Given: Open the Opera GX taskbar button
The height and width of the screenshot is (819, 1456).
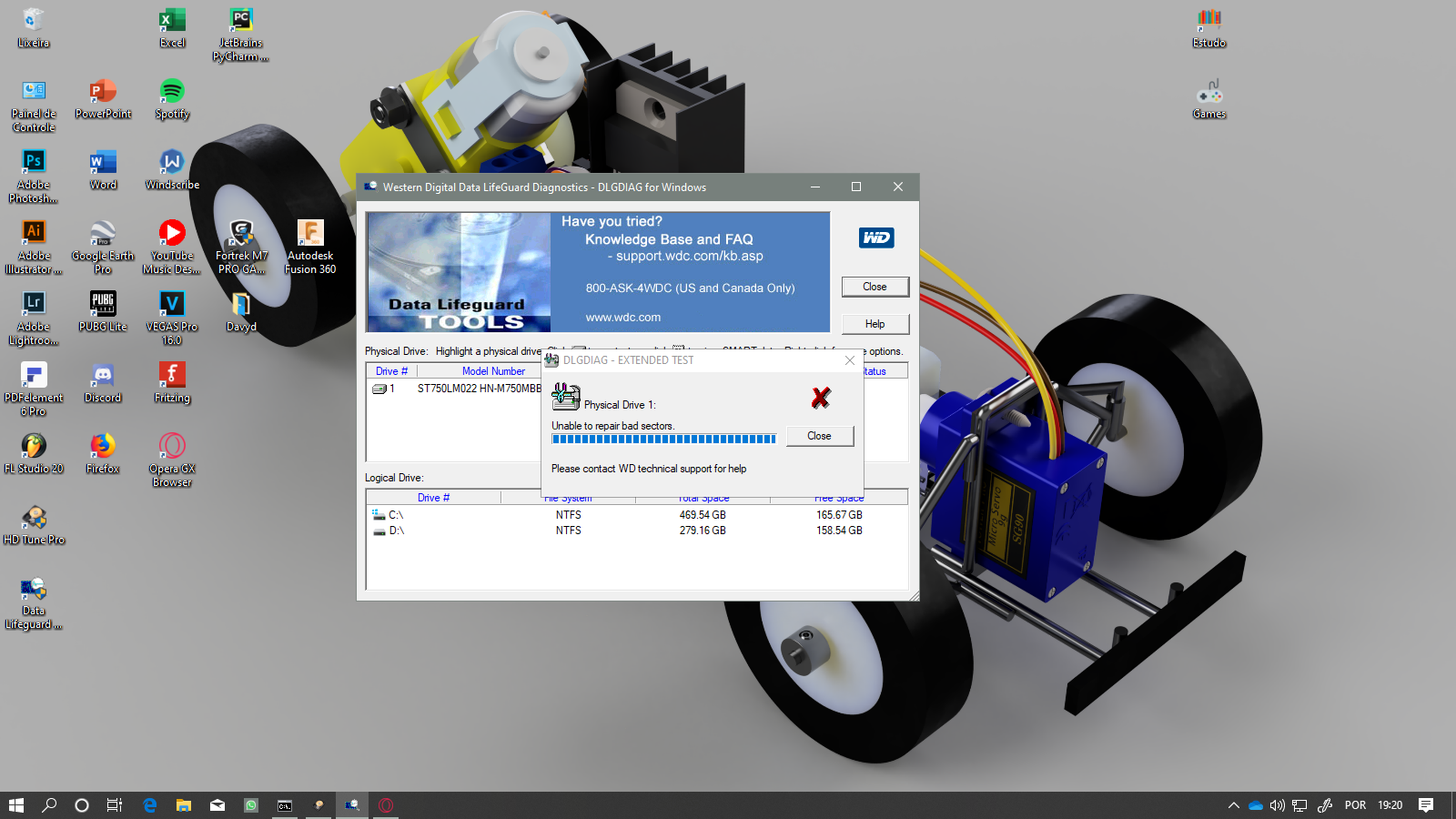Looking at the screenshot, I should (386, 805).
